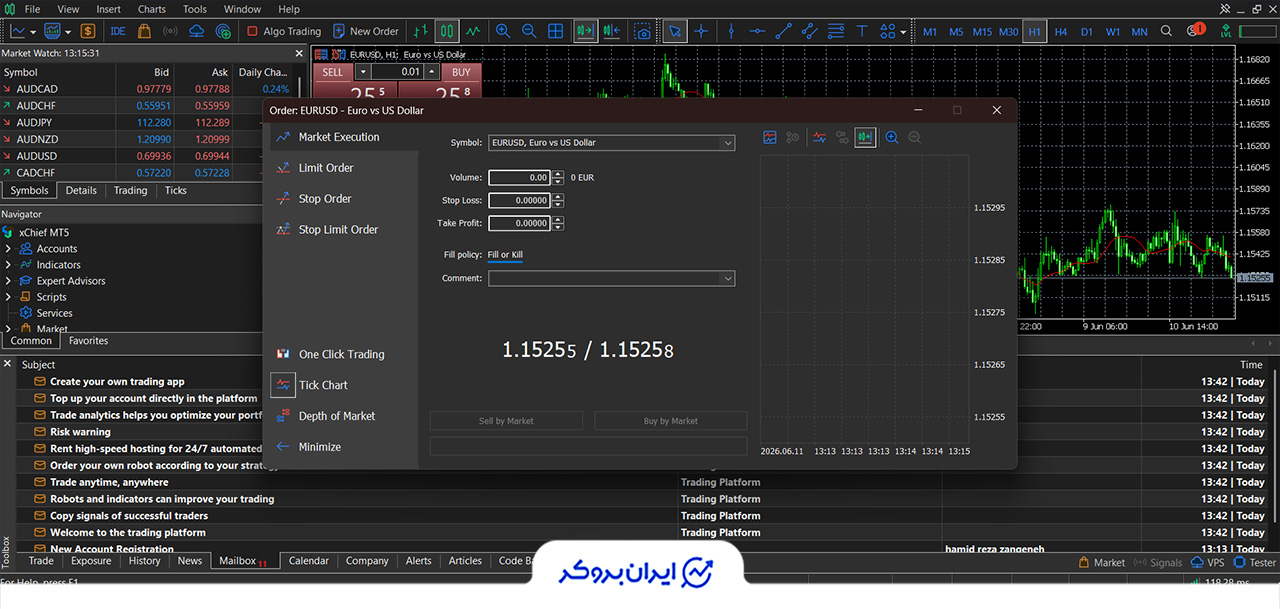Select the trendline drawing tool
This screenshot has height=609, width=1280.
(x=784, y=31)
